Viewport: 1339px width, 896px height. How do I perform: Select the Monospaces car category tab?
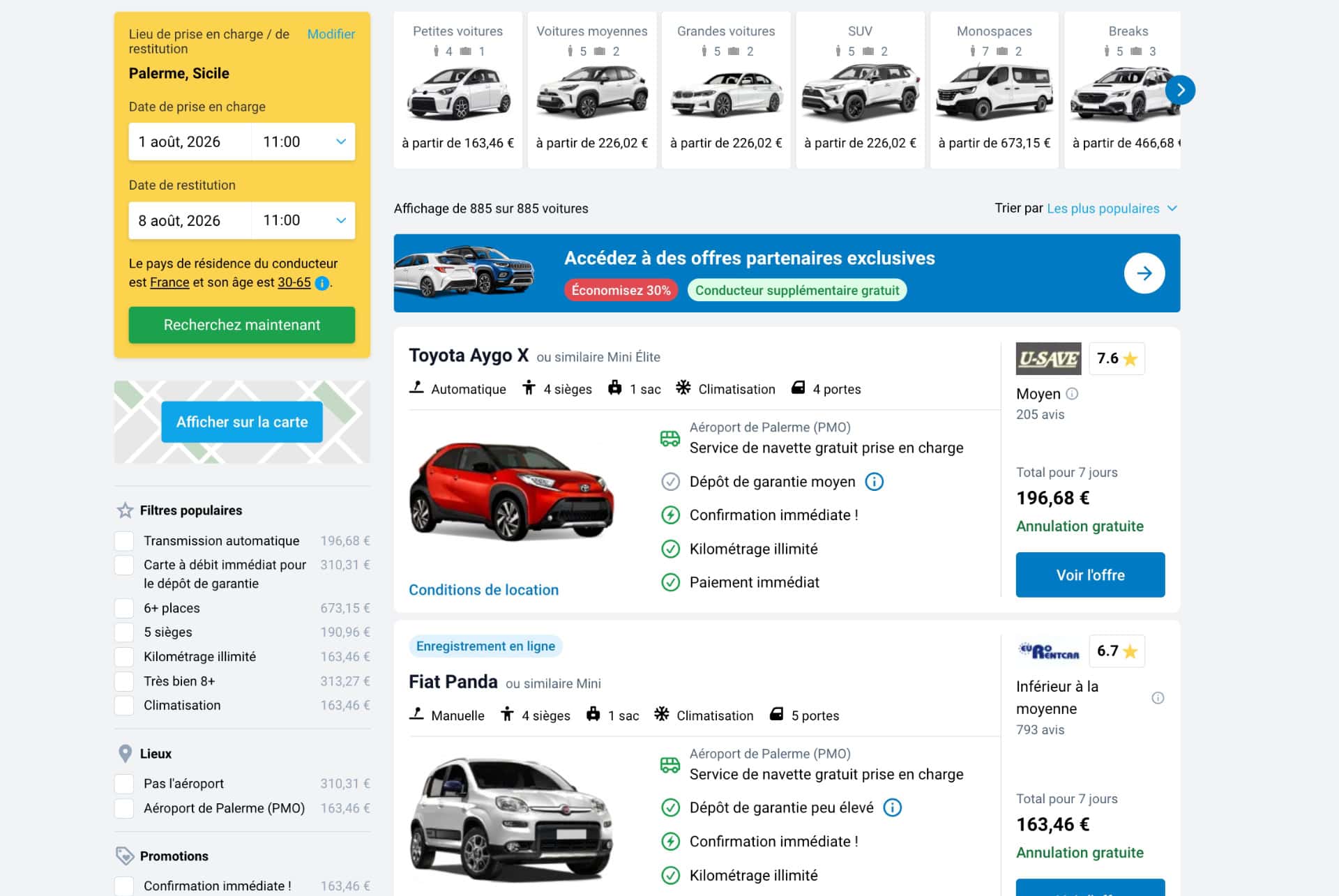(994, 89)
